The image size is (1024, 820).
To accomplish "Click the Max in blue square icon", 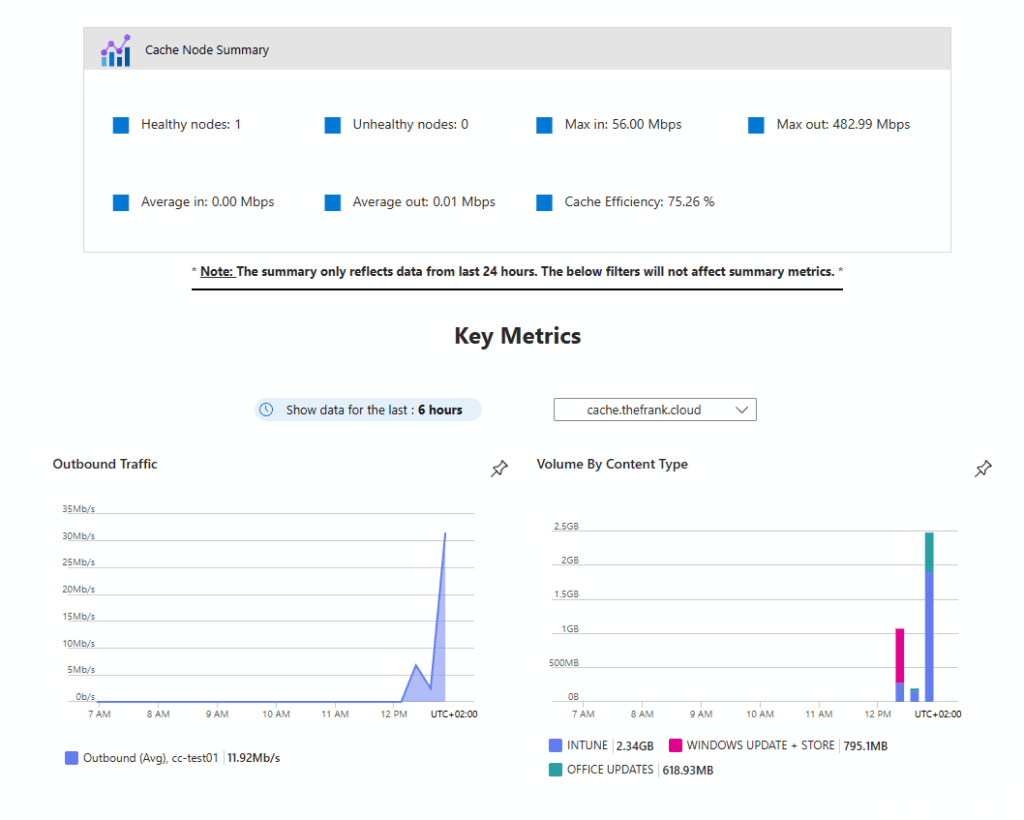I will 545,125.
